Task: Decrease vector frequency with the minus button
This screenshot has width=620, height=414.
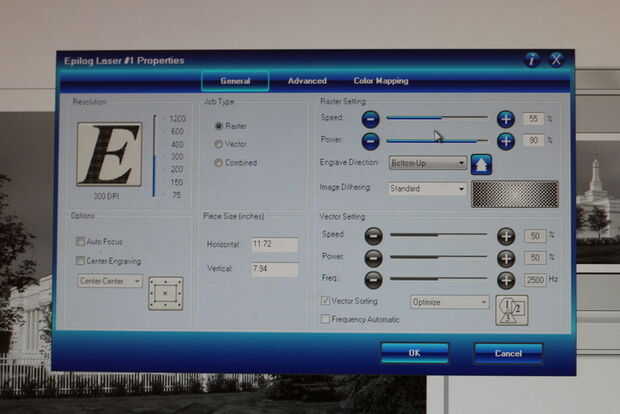Action: [373, 280]
